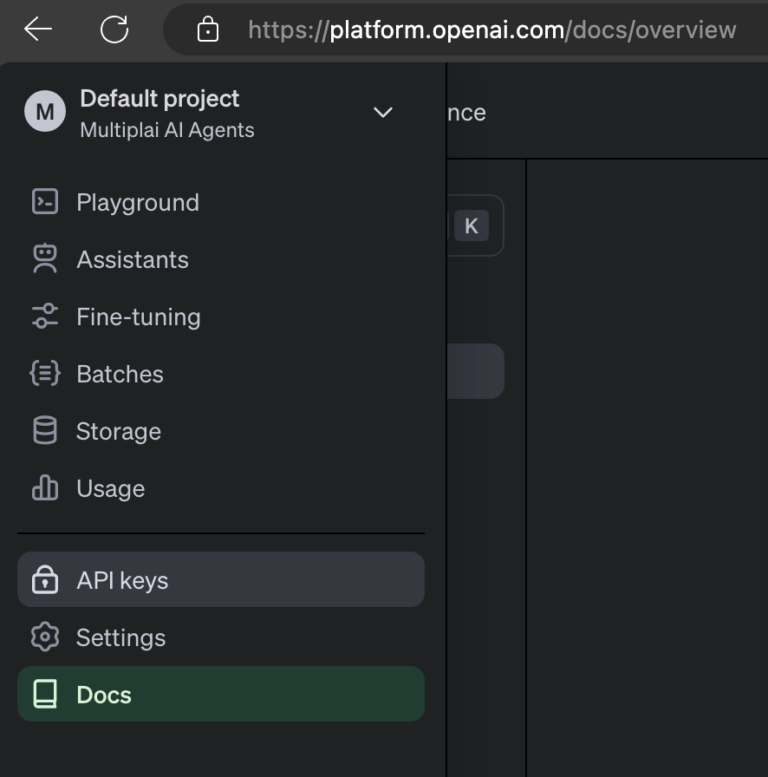Click the partially hidden 'nce' tab text
768x777 pixels.
[x=467, y=113]
